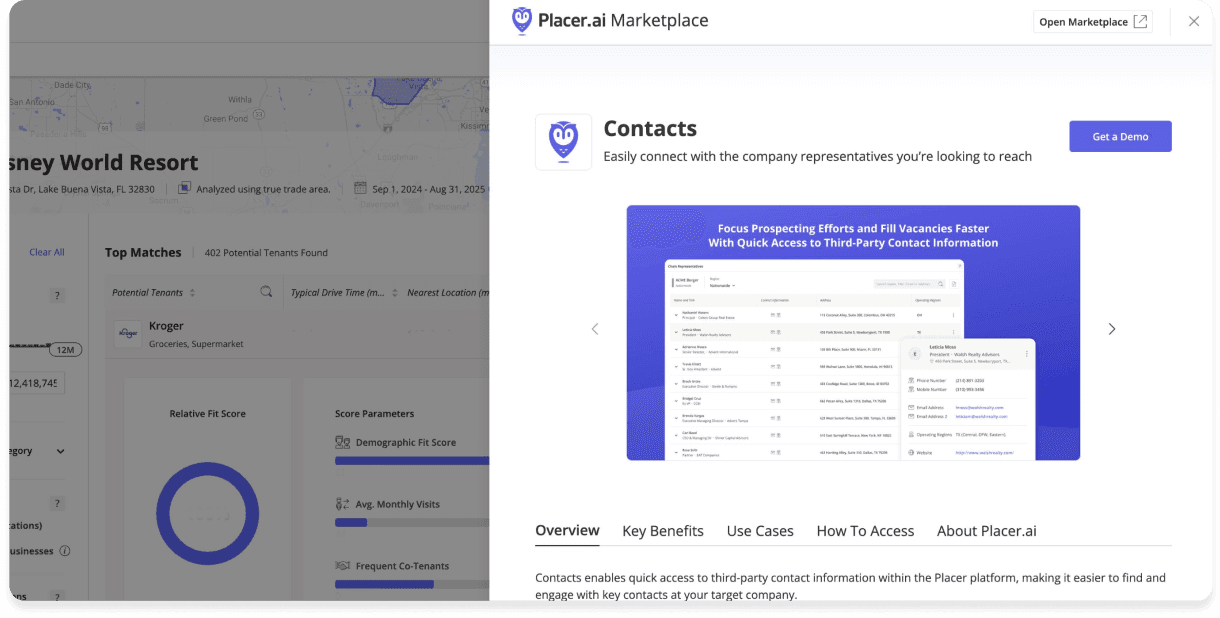This screenshot has height=618, width=1220.
Task: Click the true trade area map icon
Action: 184,188
